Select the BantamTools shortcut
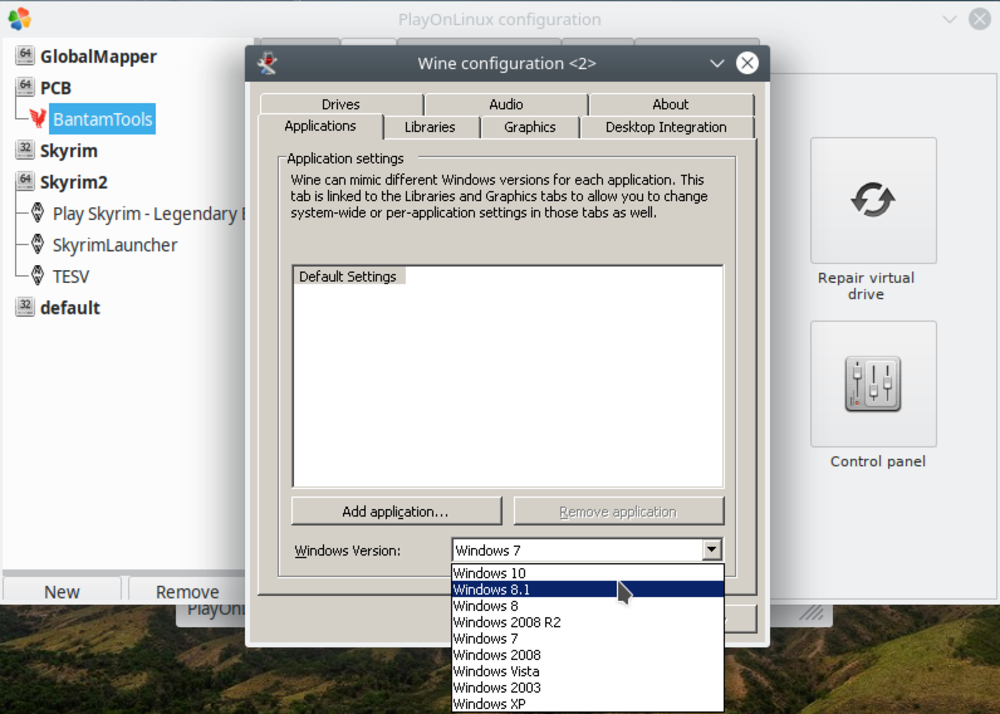This screenshot has width=1000, height=714. (x=102, y=119)
